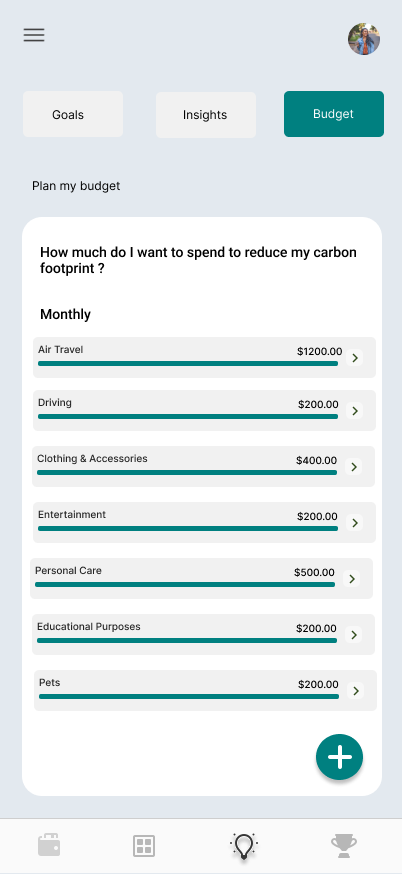Image resolution: width=402 pixels, height=874 pixels.
Task: Expand Clothing & Accessories chevron
Action: click(353, 466)
